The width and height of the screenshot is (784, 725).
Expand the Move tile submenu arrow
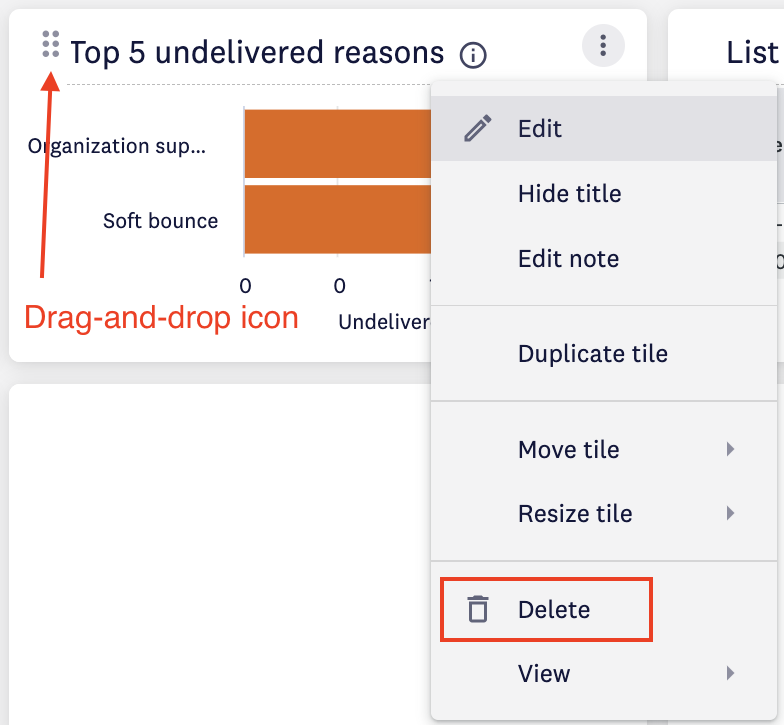[x=731, y=450]
